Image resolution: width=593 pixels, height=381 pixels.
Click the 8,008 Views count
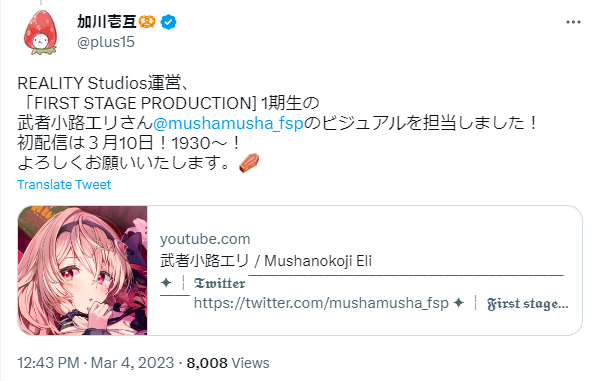point(228,363)
